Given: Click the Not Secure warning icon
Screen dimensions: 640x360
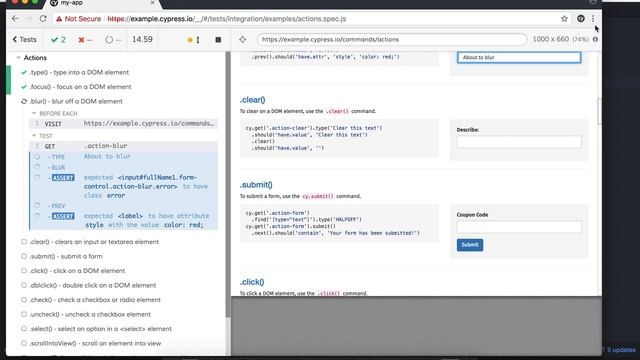Looking at the screenshot, I should pos(59,19).
